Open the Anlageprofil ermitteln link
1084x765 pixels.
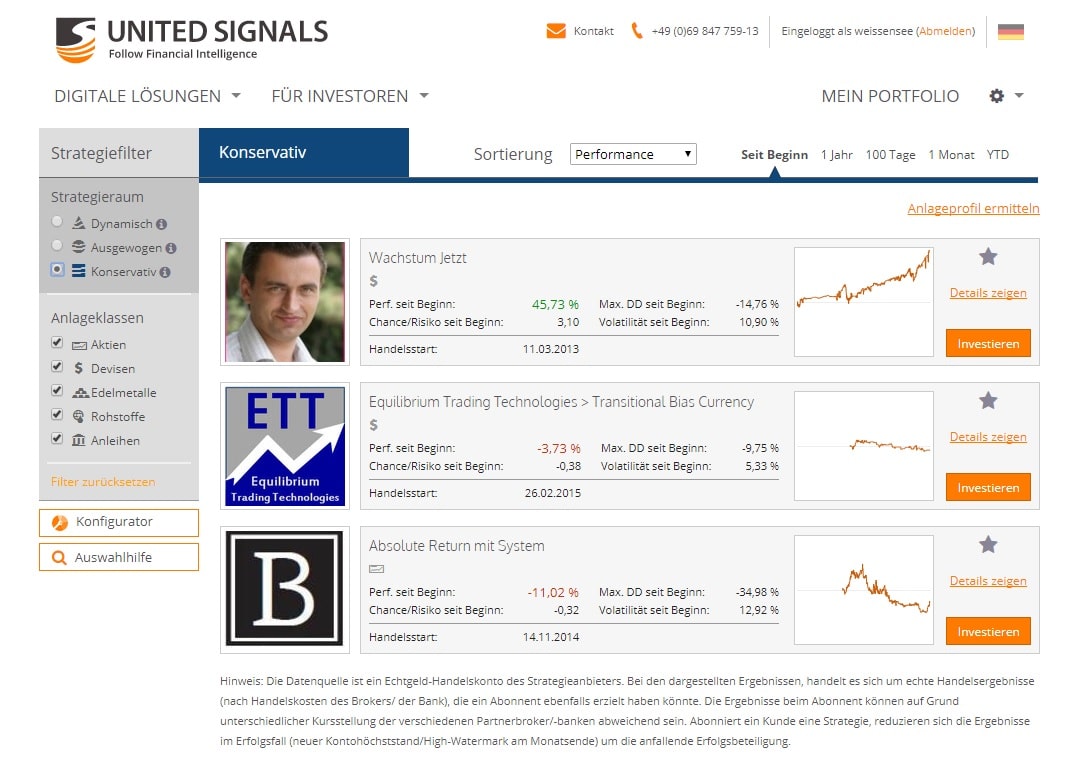(x=973, y=209)
